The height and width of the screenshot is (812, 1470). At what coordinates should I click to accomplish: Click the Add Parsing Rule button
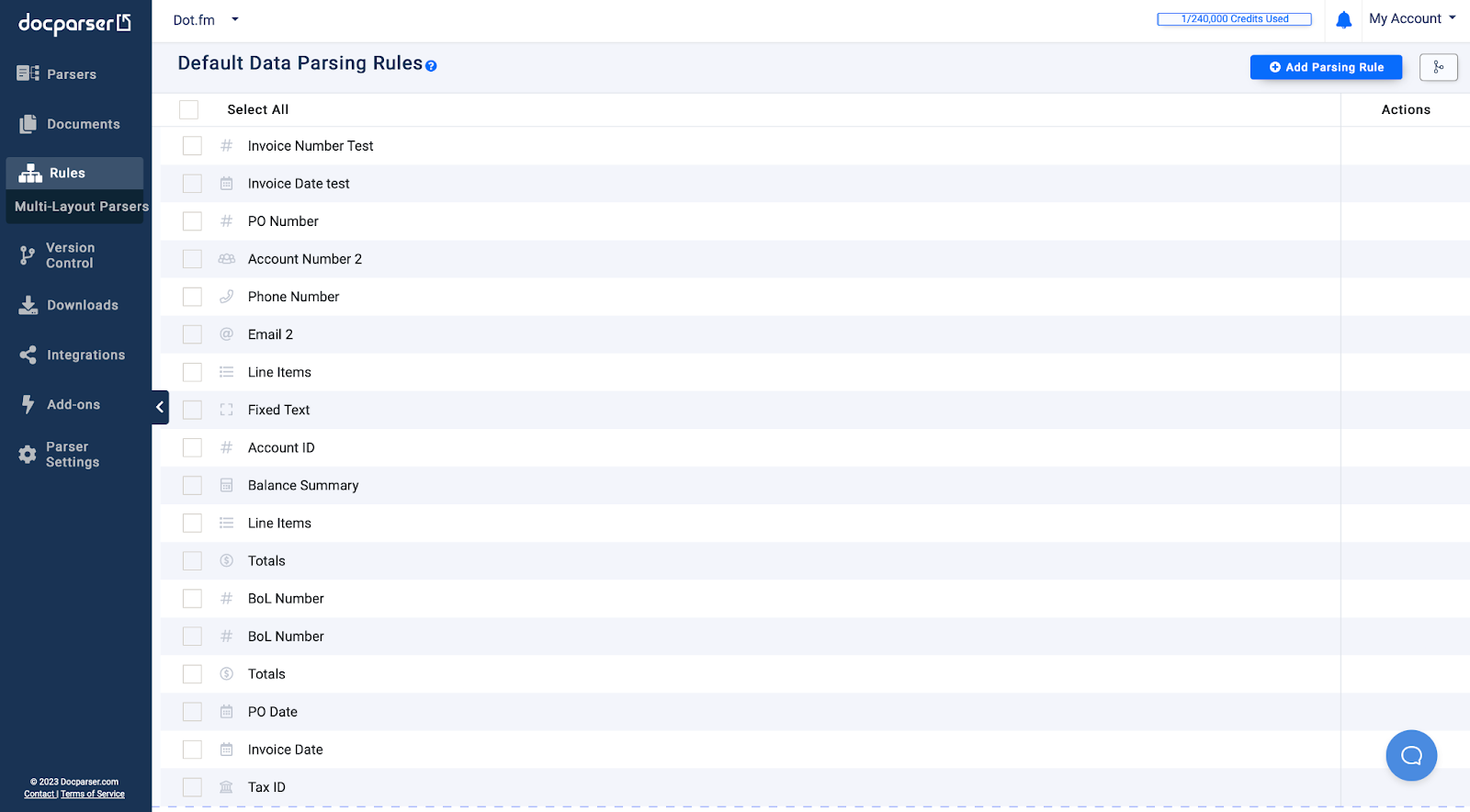click(1326, 67)
